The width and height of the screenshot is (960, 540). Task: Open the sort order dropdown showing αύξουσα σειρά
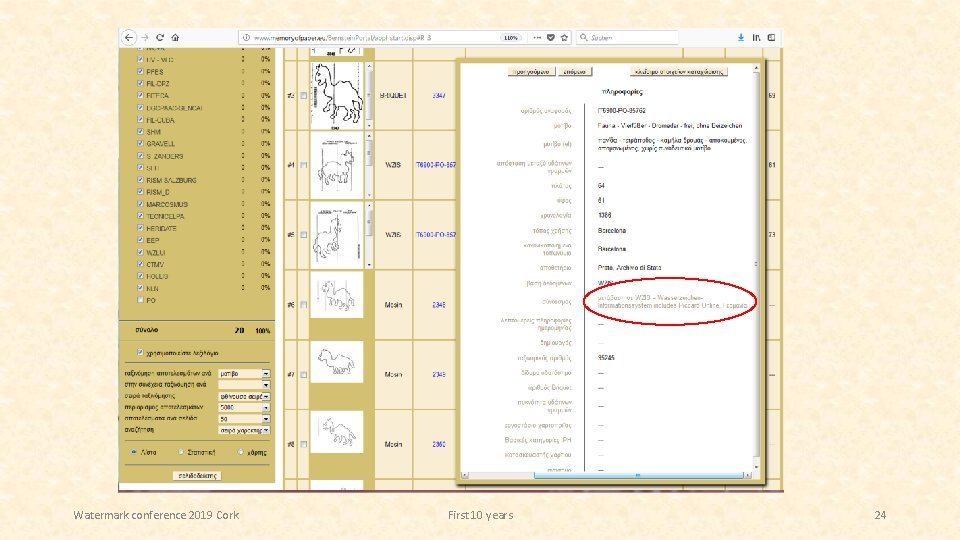point(244,396)
